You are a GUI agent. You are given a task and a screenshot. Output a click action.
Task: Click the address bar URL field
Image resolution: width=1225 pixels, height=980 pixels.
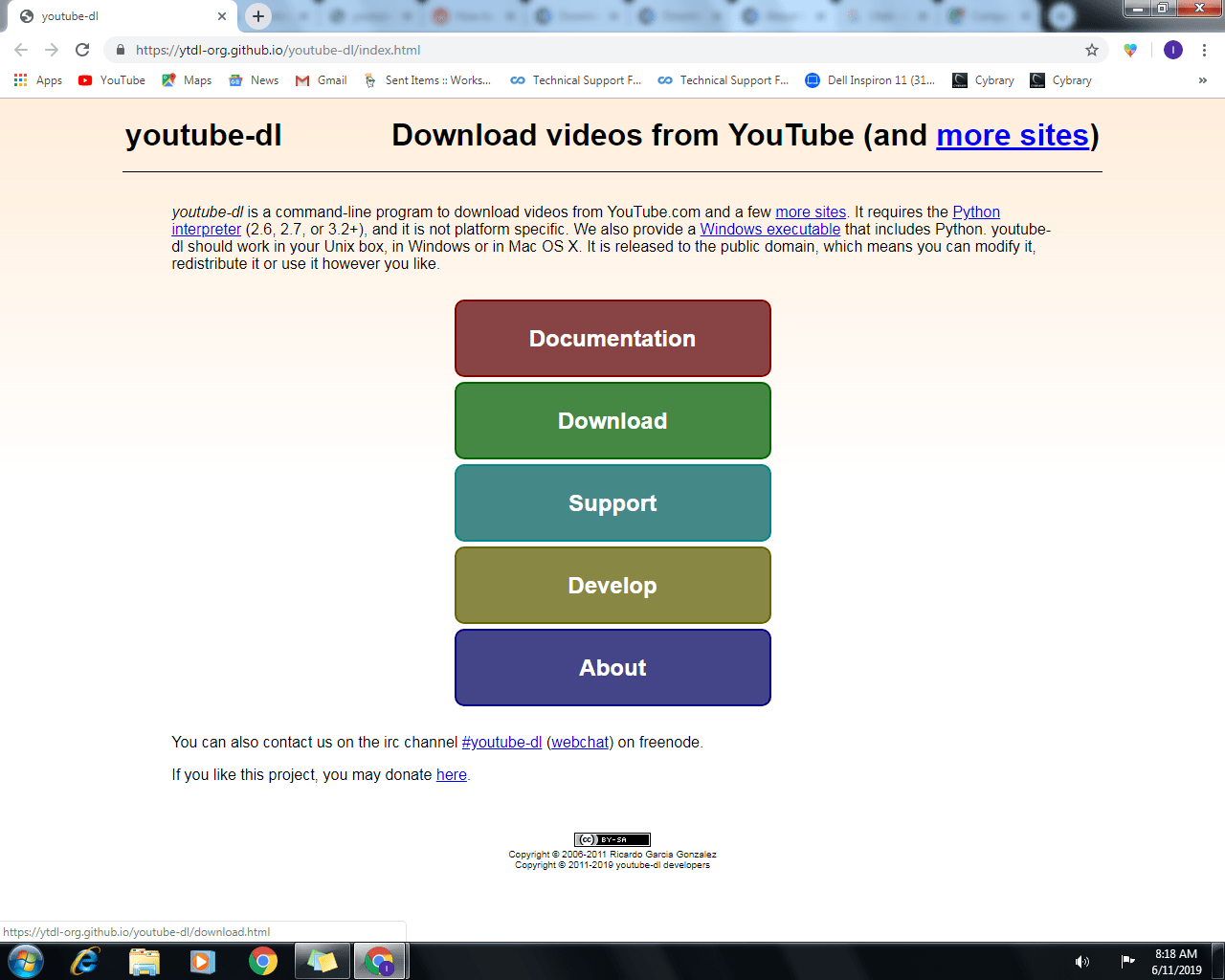[x=603, y=50]
